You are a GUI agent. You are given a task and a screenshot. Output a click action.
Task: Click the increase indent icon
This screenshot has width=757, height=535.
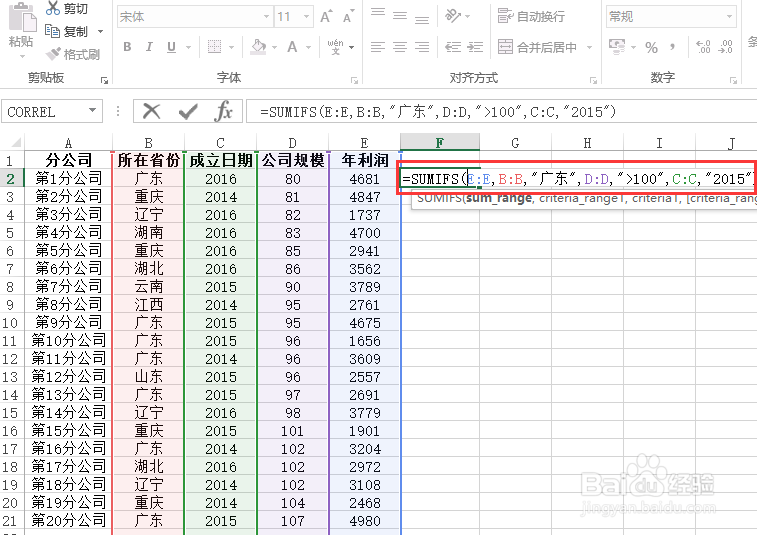click(475, 47)
